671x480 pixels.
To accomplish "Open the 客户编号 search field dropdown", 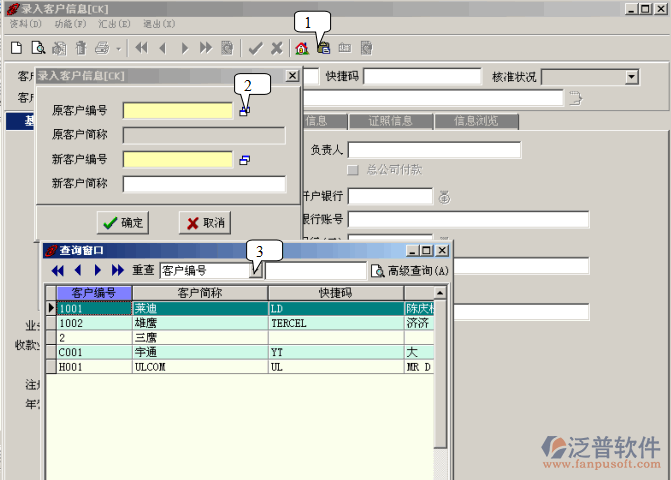I will tap(255, 270).
